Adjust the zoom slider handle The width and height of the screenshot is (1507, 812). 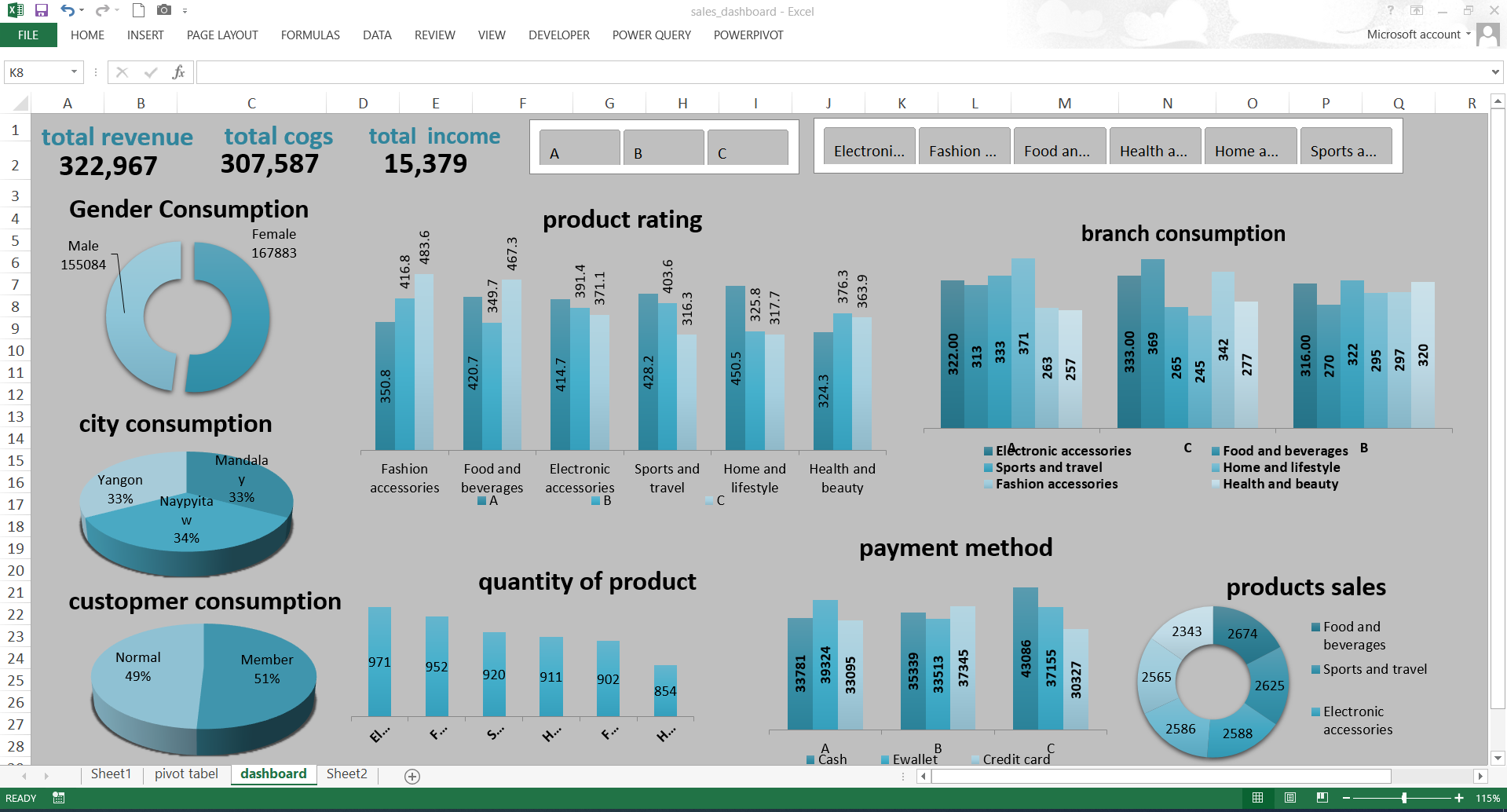pyautogui.click(x=1403, y=798)
